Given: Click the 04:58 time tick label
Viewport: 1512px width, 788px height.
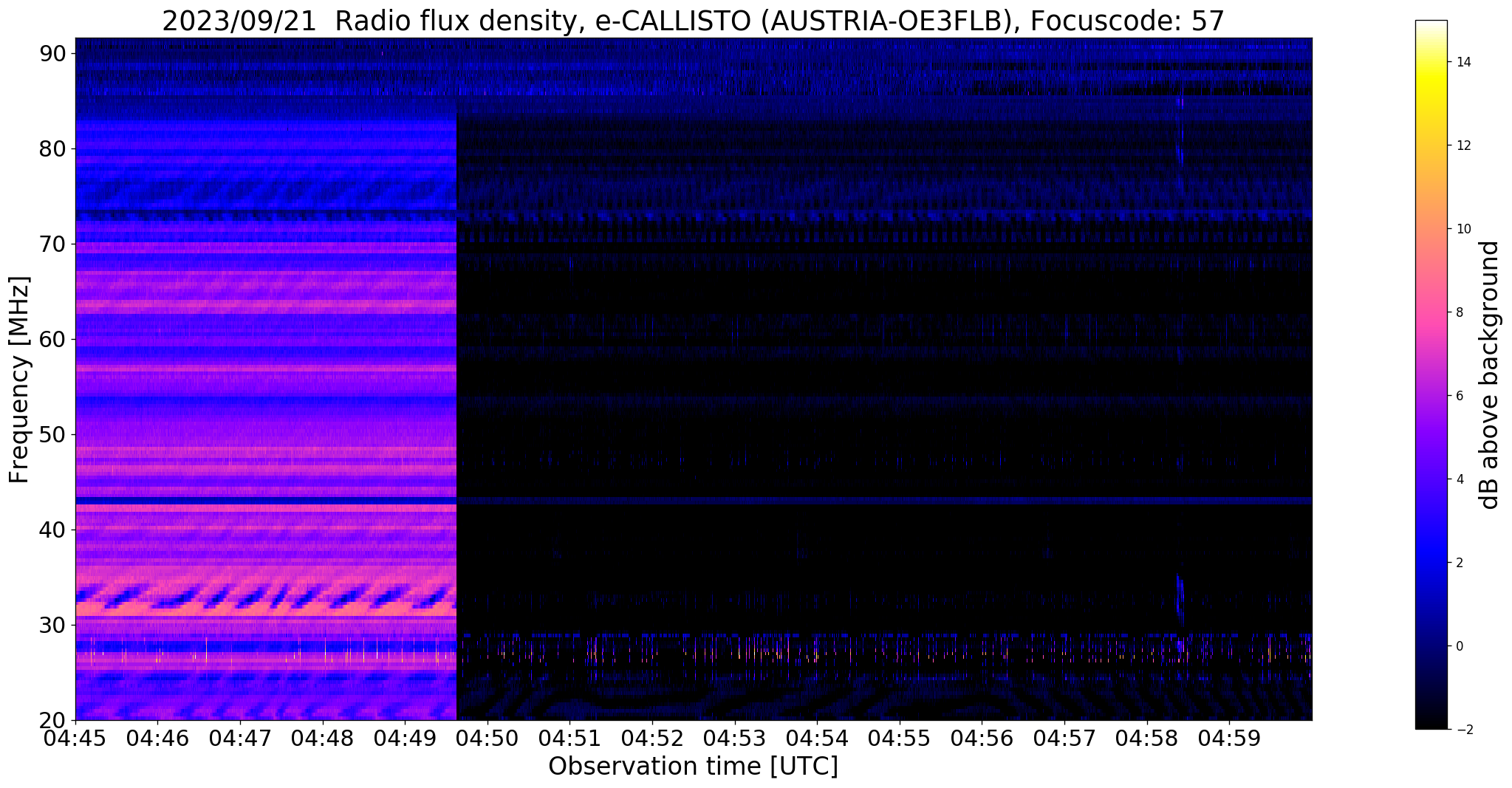Looking at the screenshot, I should coord(1147,738).
